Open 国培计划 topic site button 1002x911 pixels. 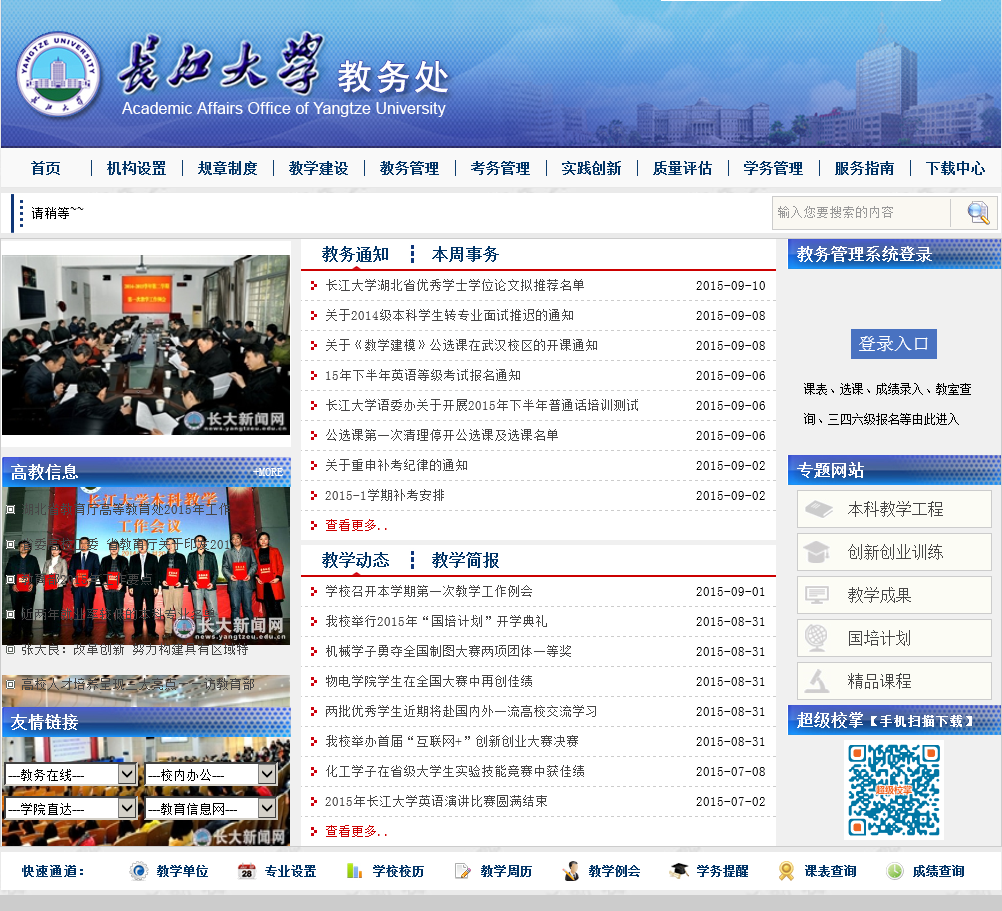[894, 638]
